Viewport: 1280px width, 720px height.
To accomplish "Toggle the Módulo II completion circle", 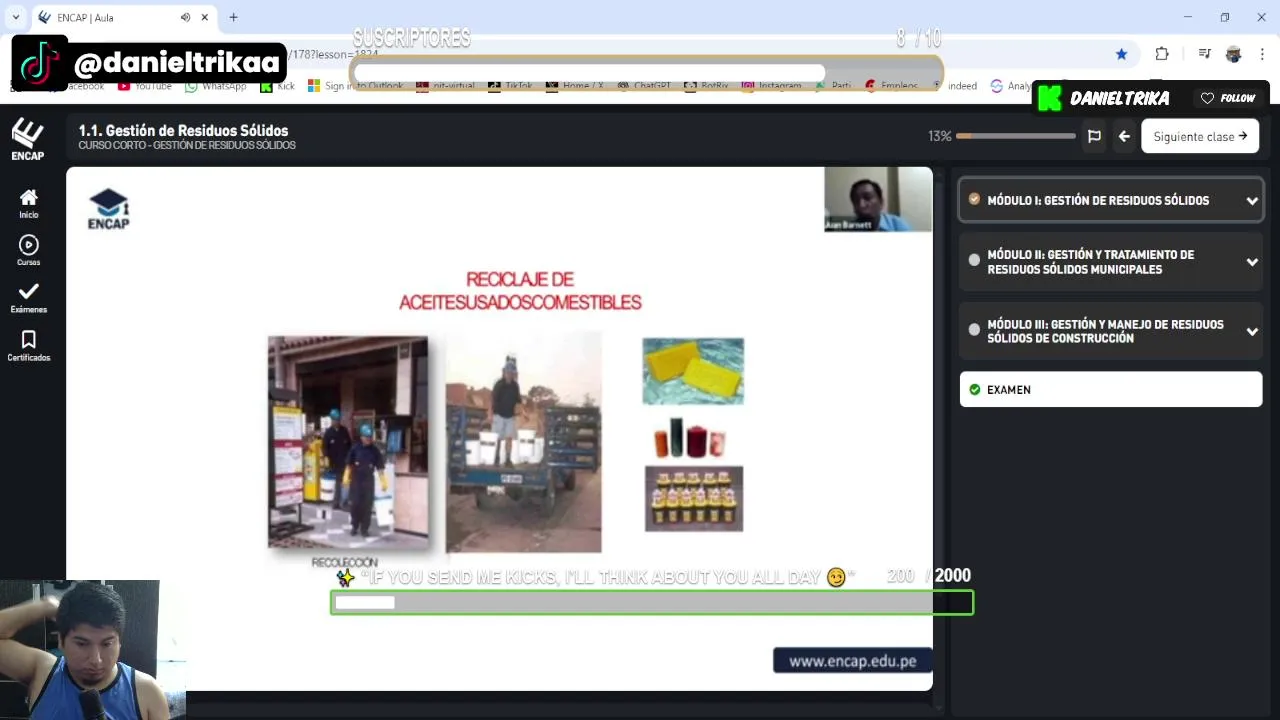I will point(974,260).
